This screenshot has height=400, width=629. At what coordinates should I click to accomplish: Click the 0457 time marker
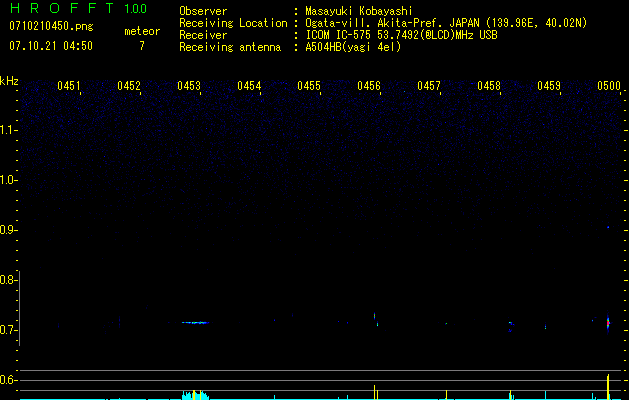tap(429, 86)
